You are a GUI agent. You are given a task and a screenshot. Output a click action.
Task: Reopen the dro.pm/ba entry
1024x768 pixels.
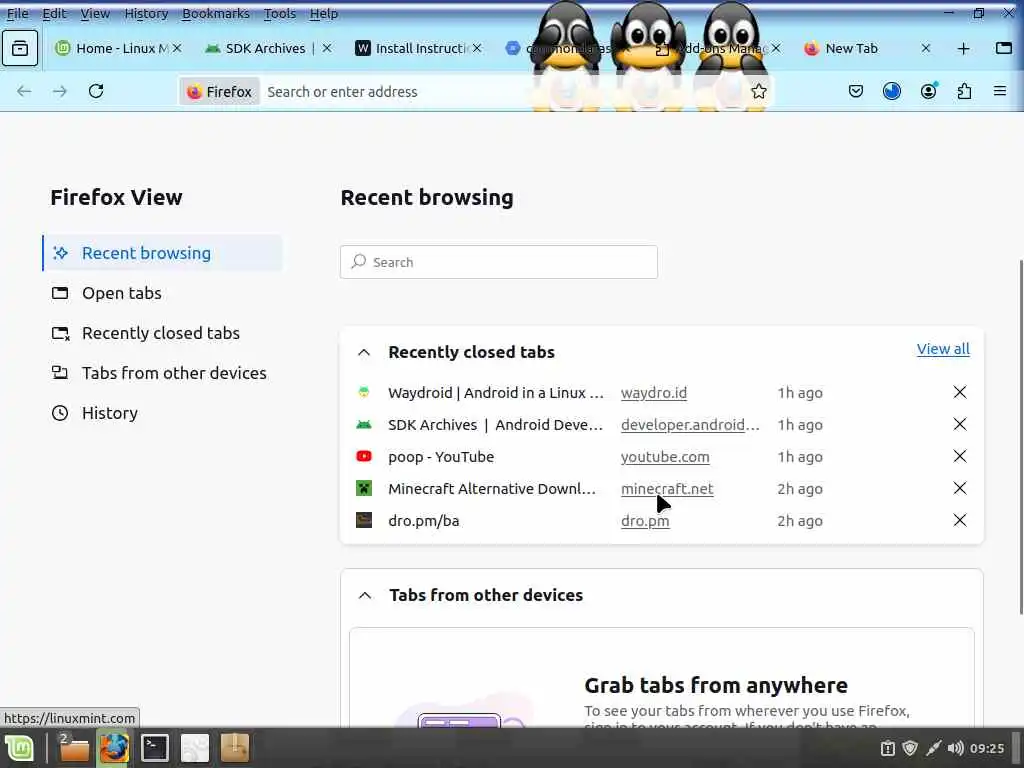(x=423, y=521)
